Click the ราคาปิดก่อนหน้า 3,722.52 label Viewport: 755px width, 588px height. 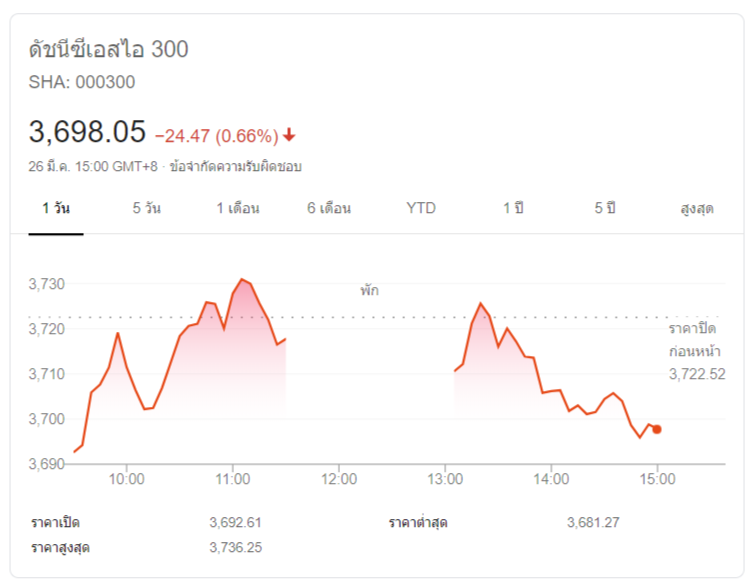tap(697, 351)
